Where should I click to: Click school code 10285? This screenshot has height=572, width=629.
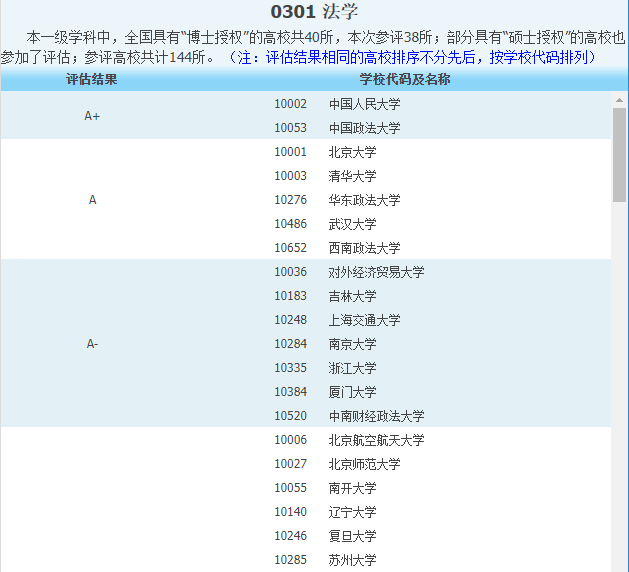pos(290,560)
